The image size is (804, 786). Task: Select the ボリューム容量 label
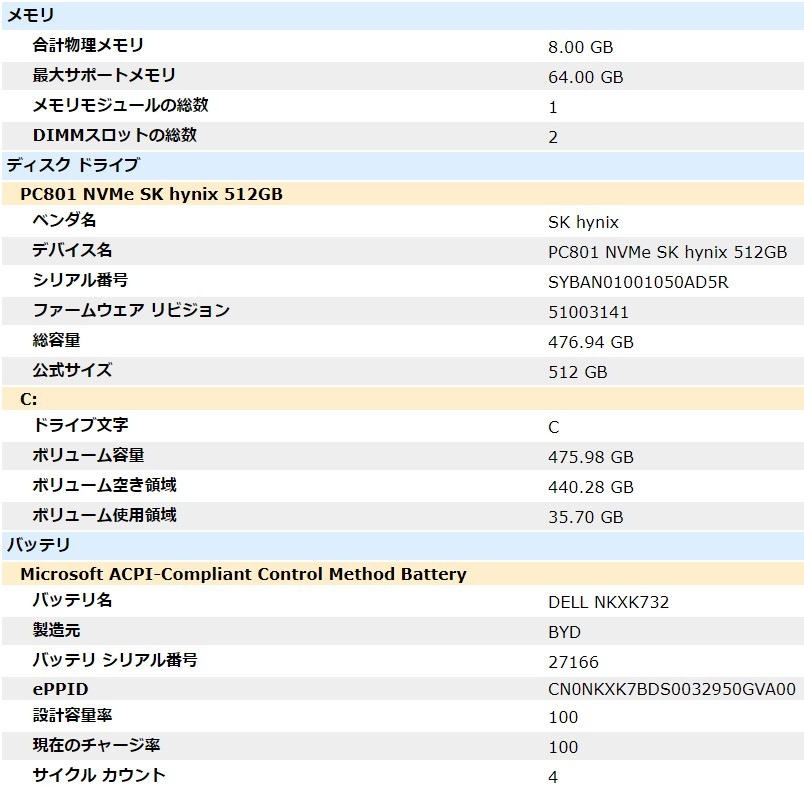click(88, 455)
